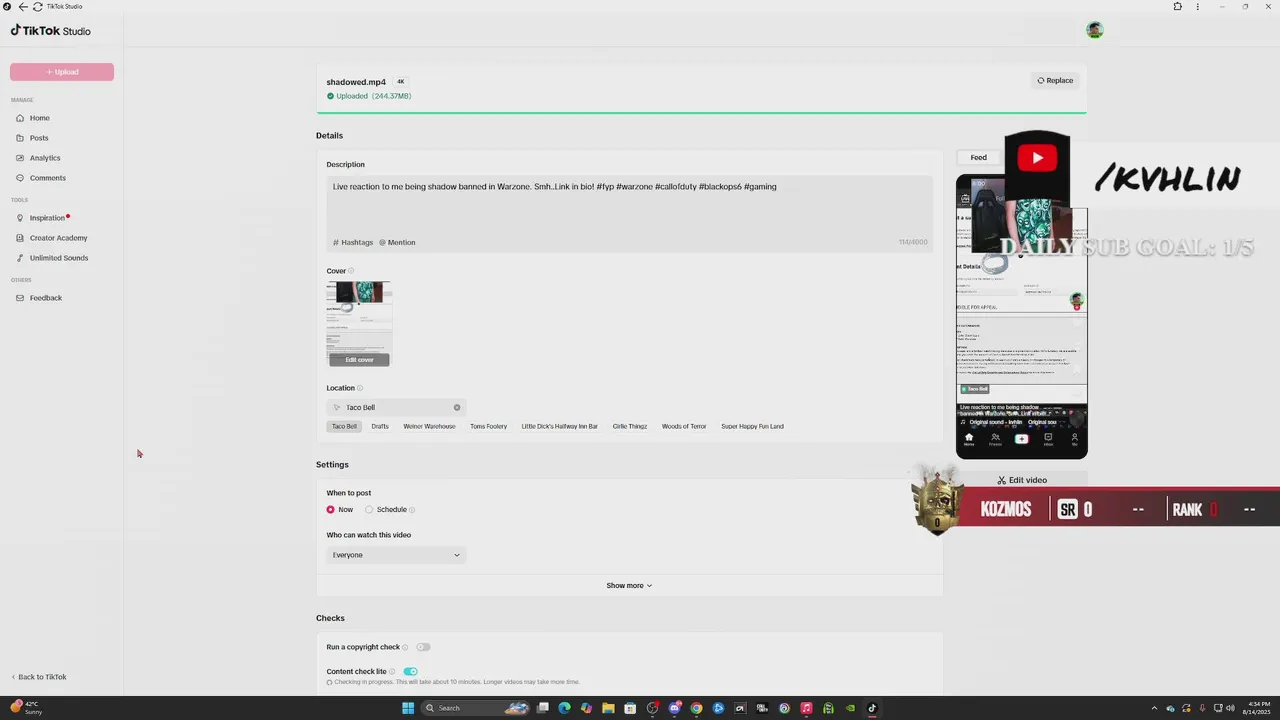Choose the Girlie Thingz location chip
The height and width of the screenshot is (720, 1280).
pos(630,426)
